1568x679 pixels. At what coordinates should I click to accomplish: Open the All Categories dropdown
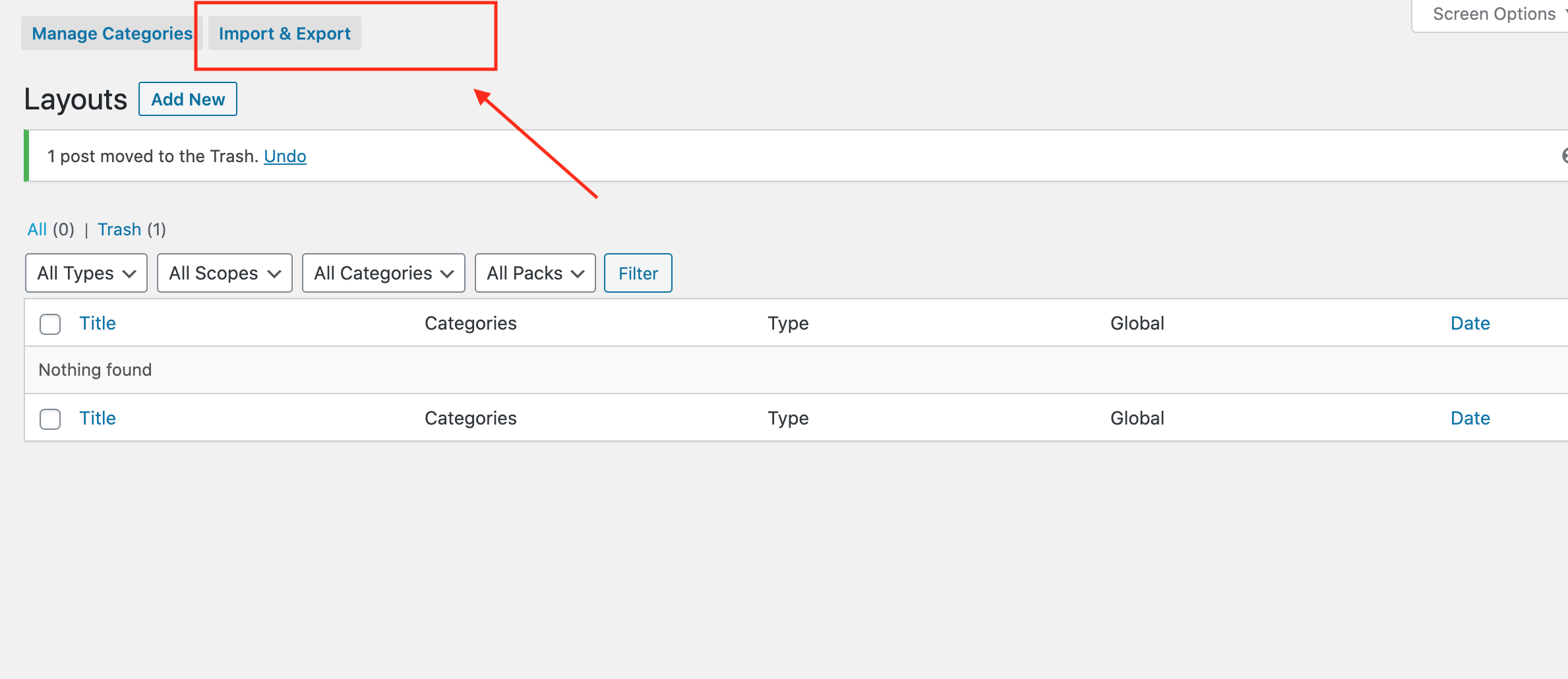384,273
